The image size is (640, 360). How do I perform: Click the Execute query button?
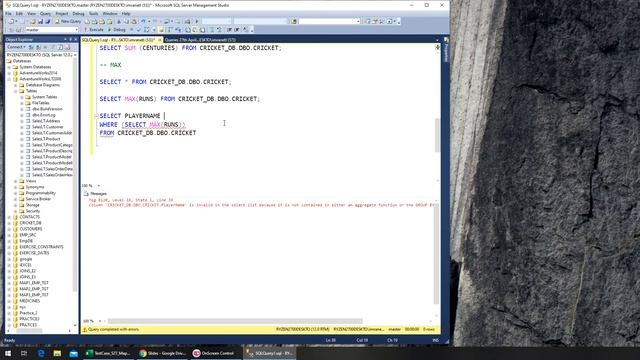[94, 30]
